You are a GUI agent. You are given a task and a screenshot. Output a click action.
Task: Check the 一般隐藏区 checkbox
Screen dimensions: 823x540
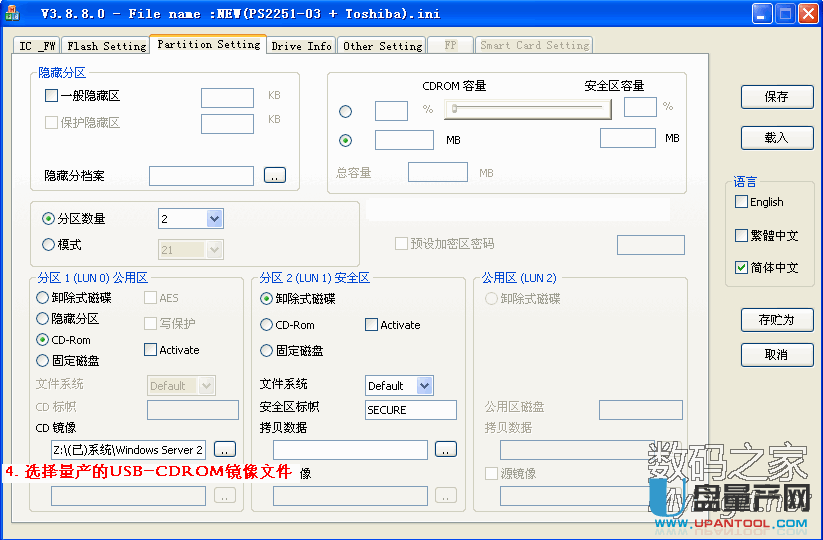[x=51, y=96]
